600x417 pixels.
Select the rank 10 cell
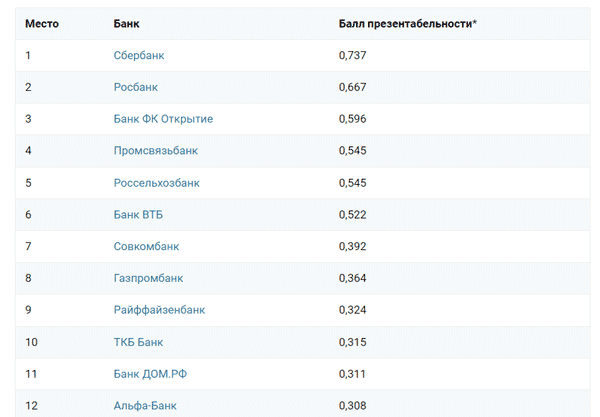(32, 342)
